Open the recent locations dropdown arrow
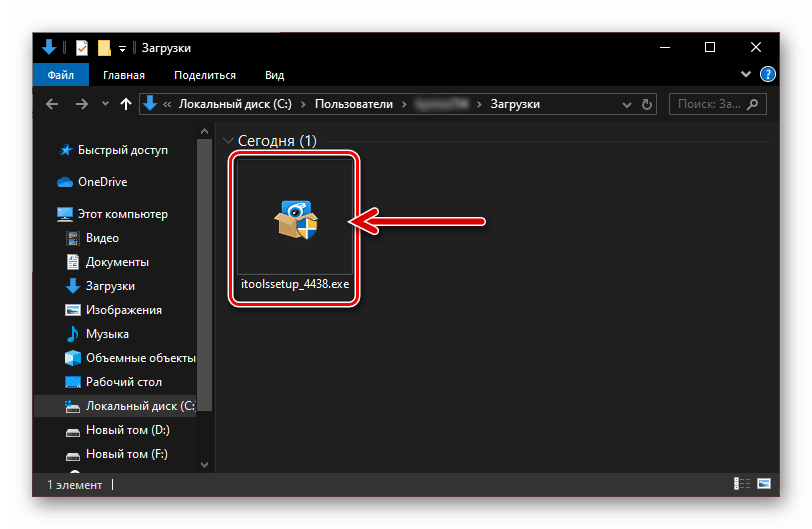The width and height of the screenshot is (812, 529). tap(105, 104)
